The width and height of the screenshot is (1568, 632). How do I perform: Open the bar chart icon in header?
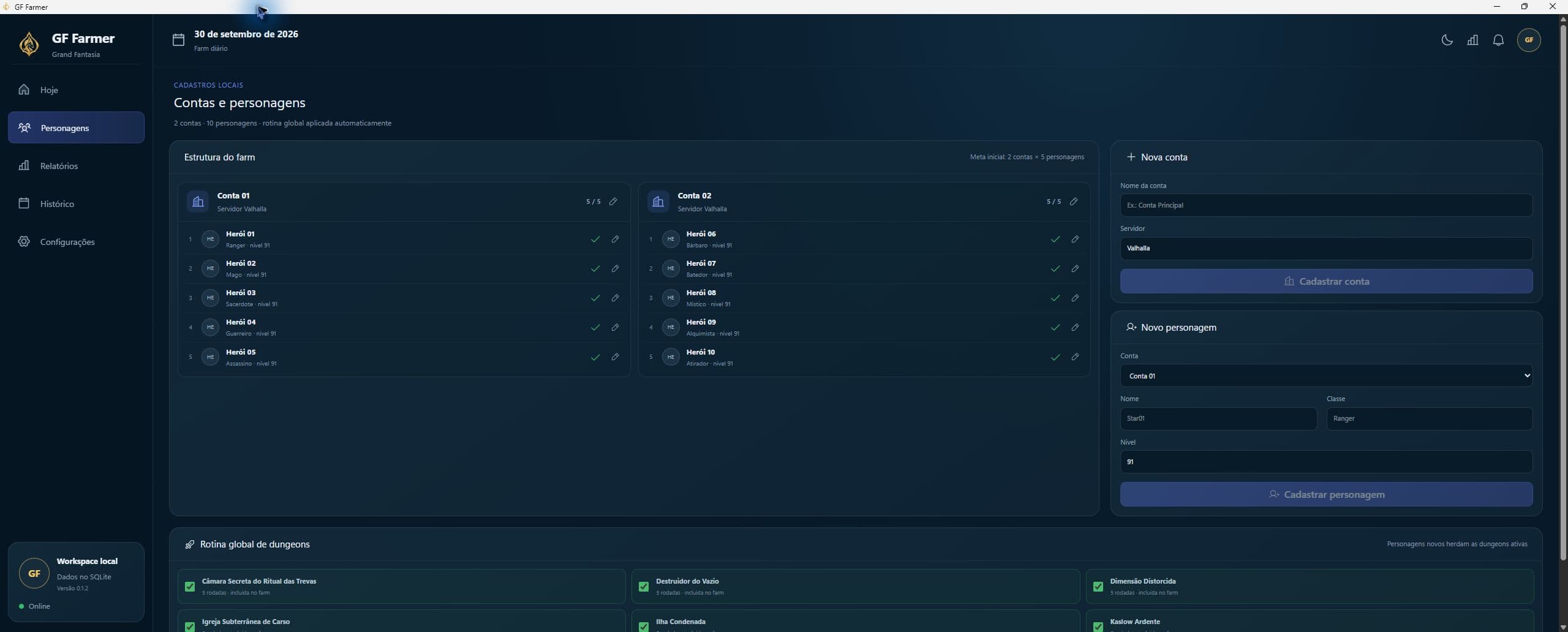1472,40
